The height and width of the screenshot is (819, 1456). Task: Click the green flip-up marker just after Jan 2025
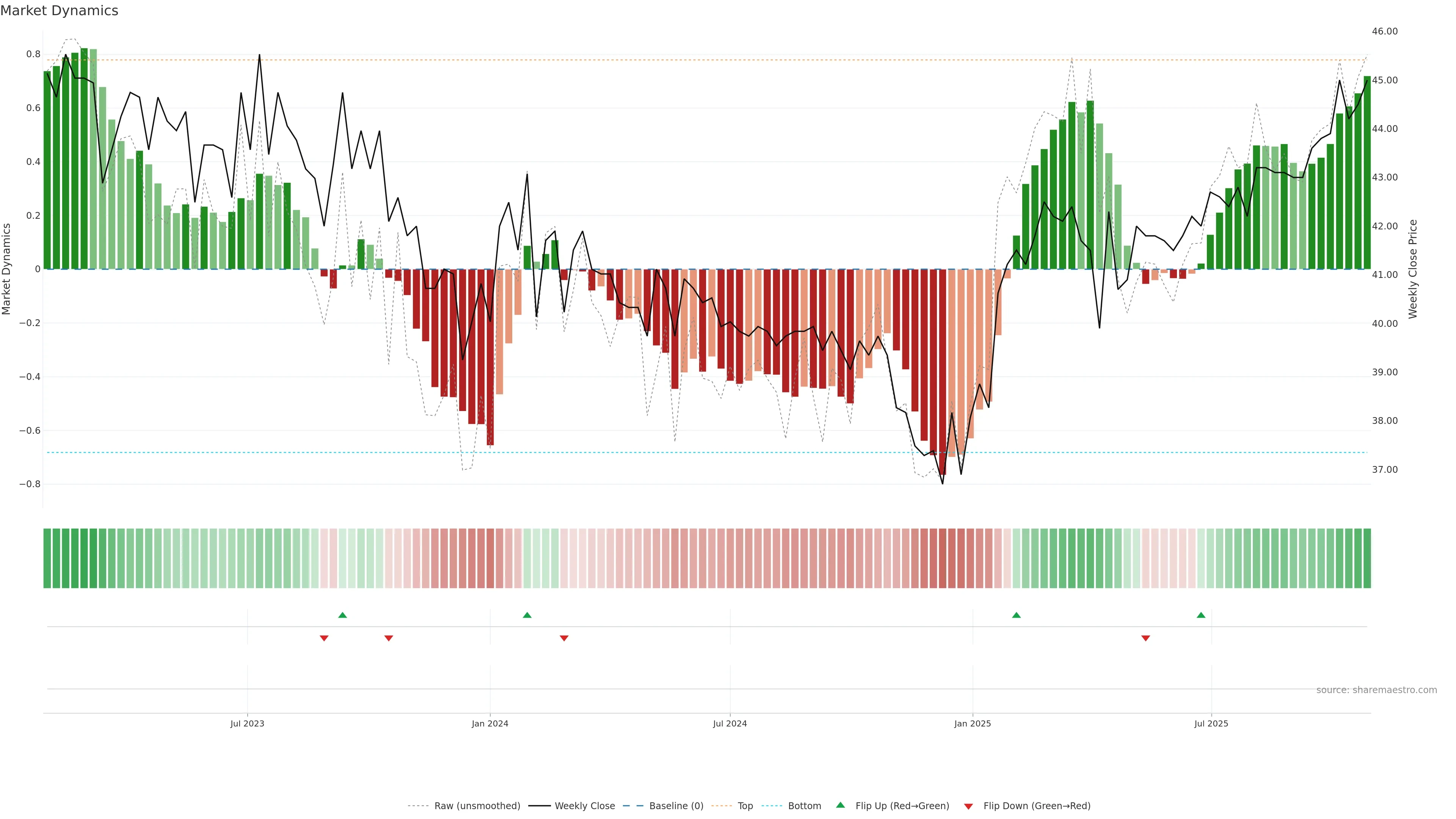coord(1016,615)
